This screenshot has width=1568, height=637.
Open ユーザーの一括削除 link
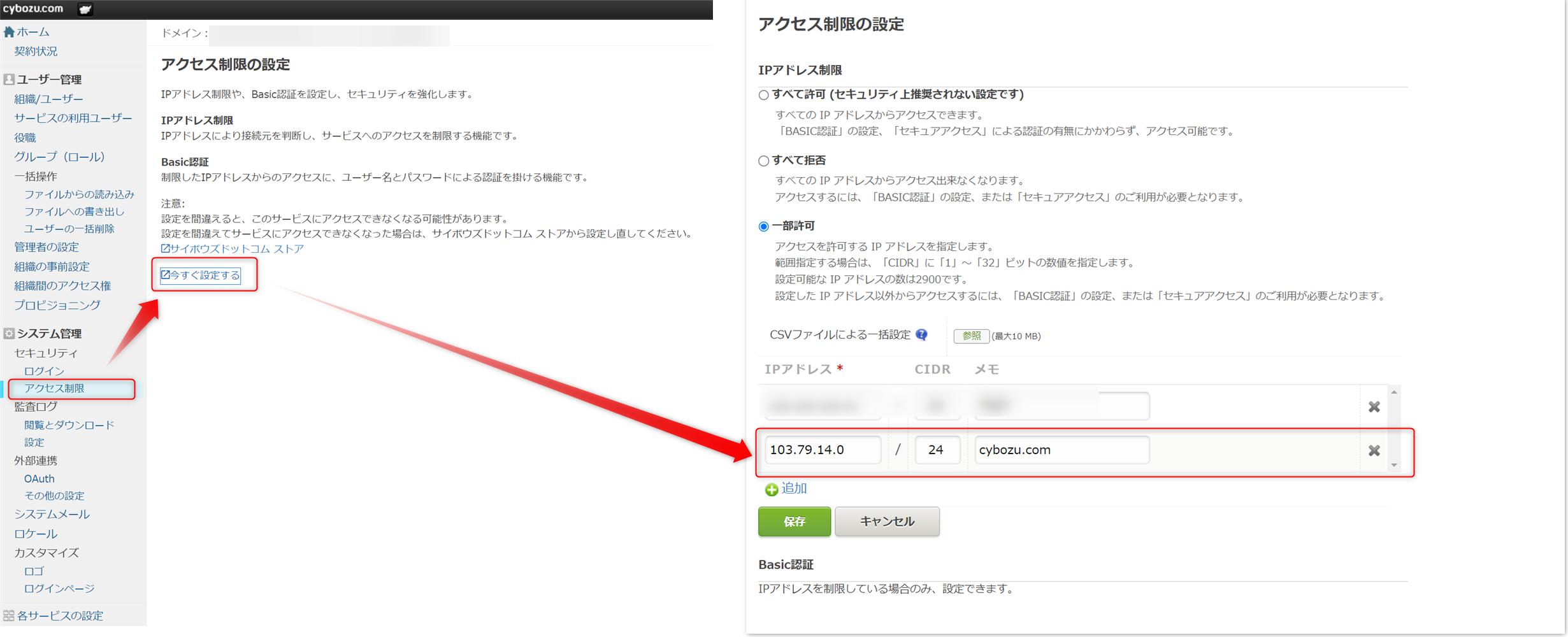click(x=69, y=229)
